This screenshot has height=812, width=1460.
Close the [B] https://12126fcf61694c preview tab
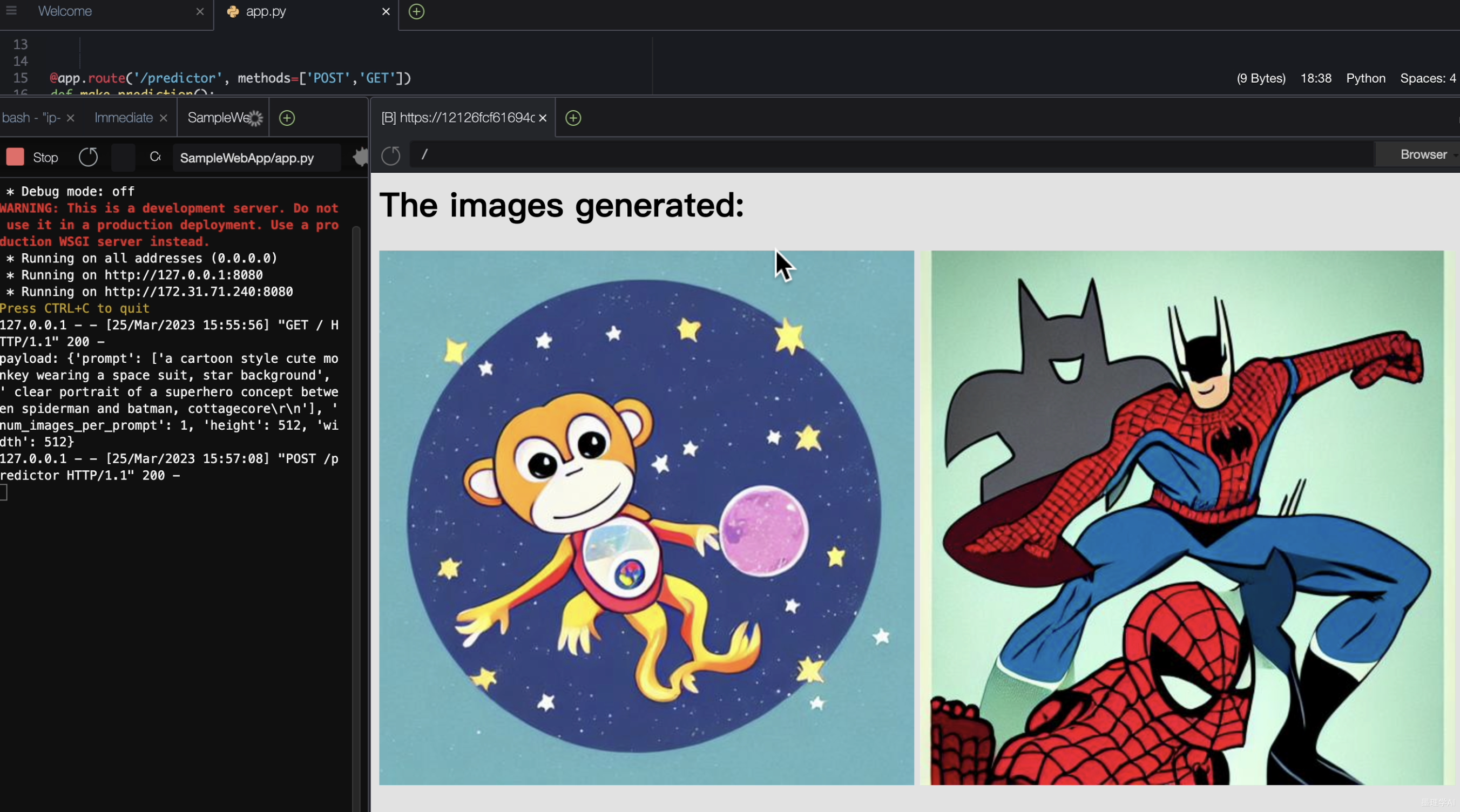(x=543, y=118)
